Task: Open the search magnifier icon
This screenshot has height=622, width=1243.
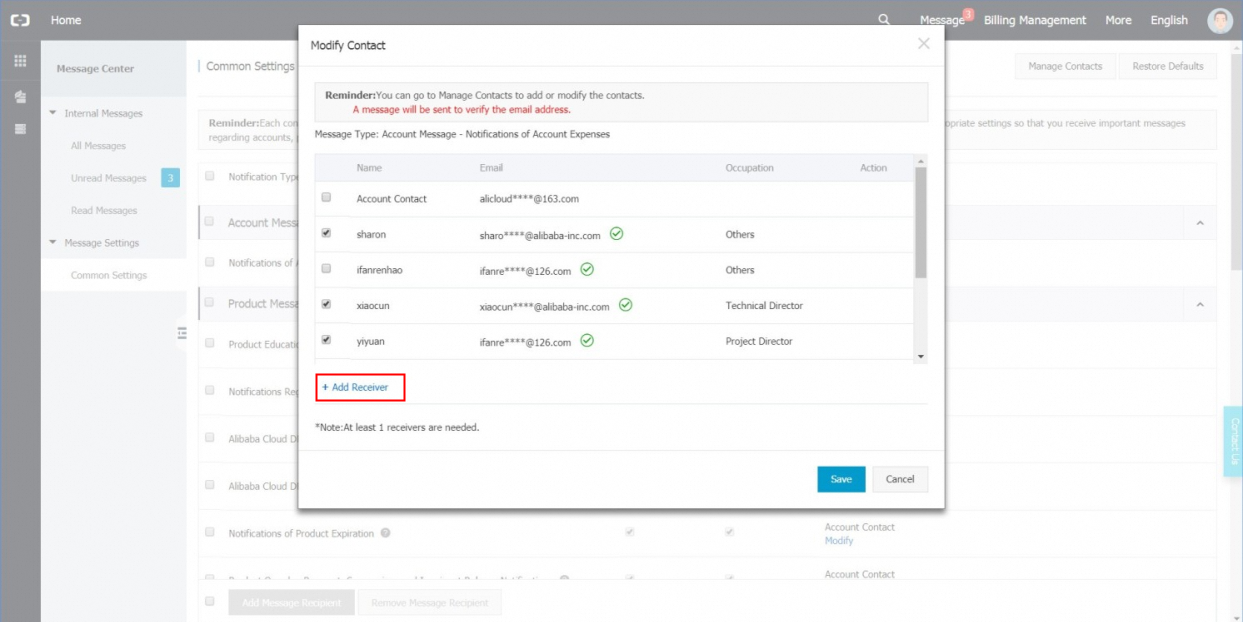Action: [883, 20]
